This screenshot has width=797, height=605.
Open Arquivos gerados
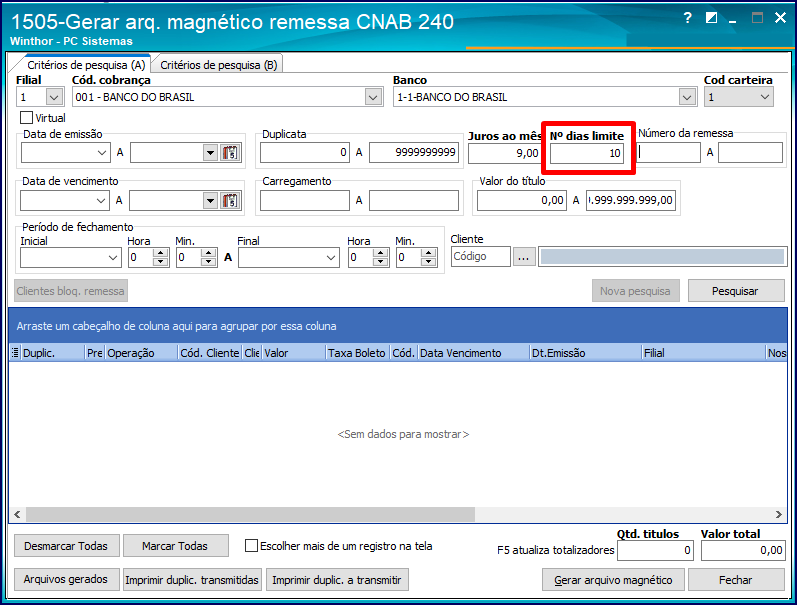click(66, 580)
